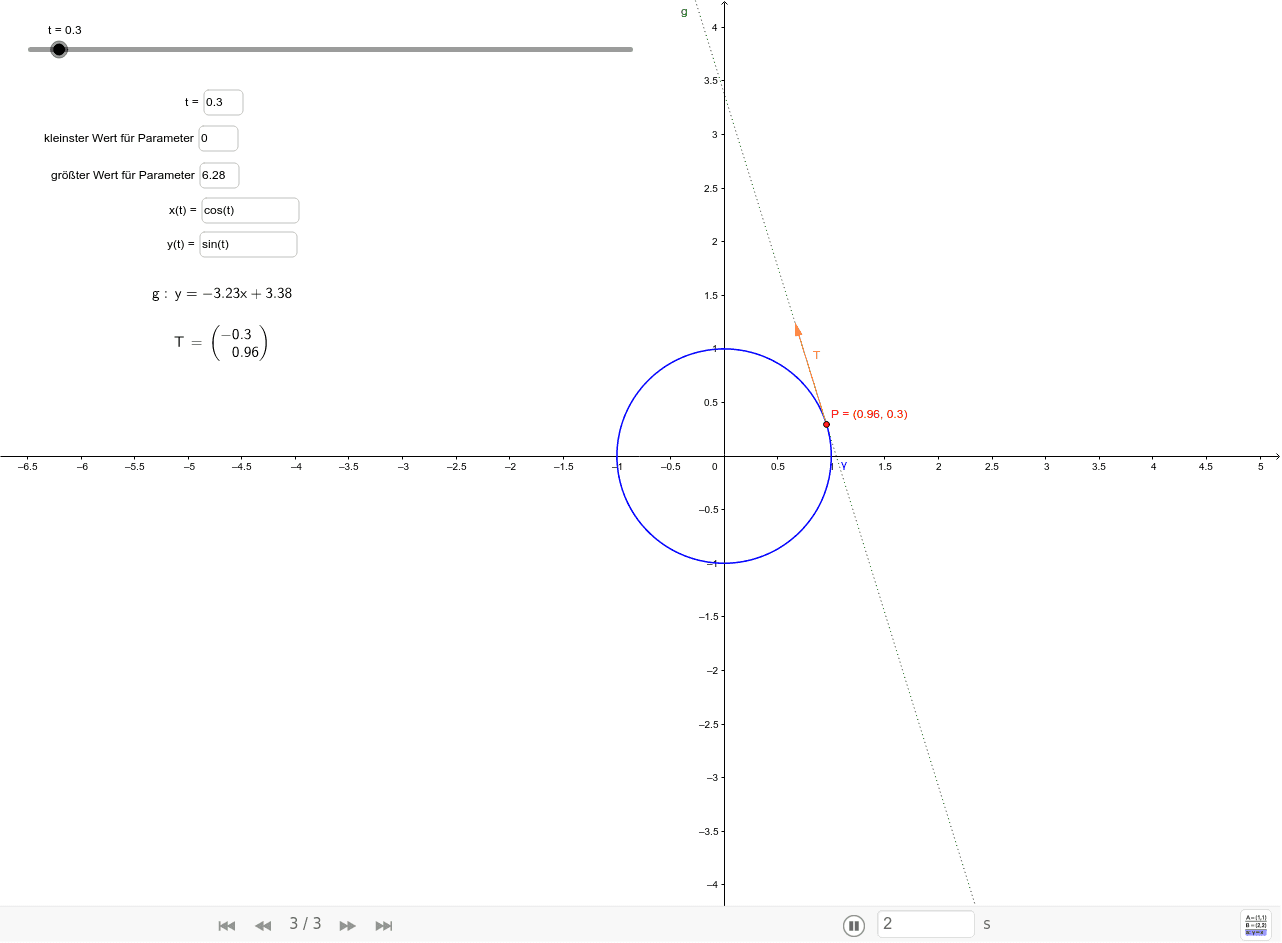The image size is (1282, 943).
Task: Jump to first construction step
Action: click(x=227, y=926)
